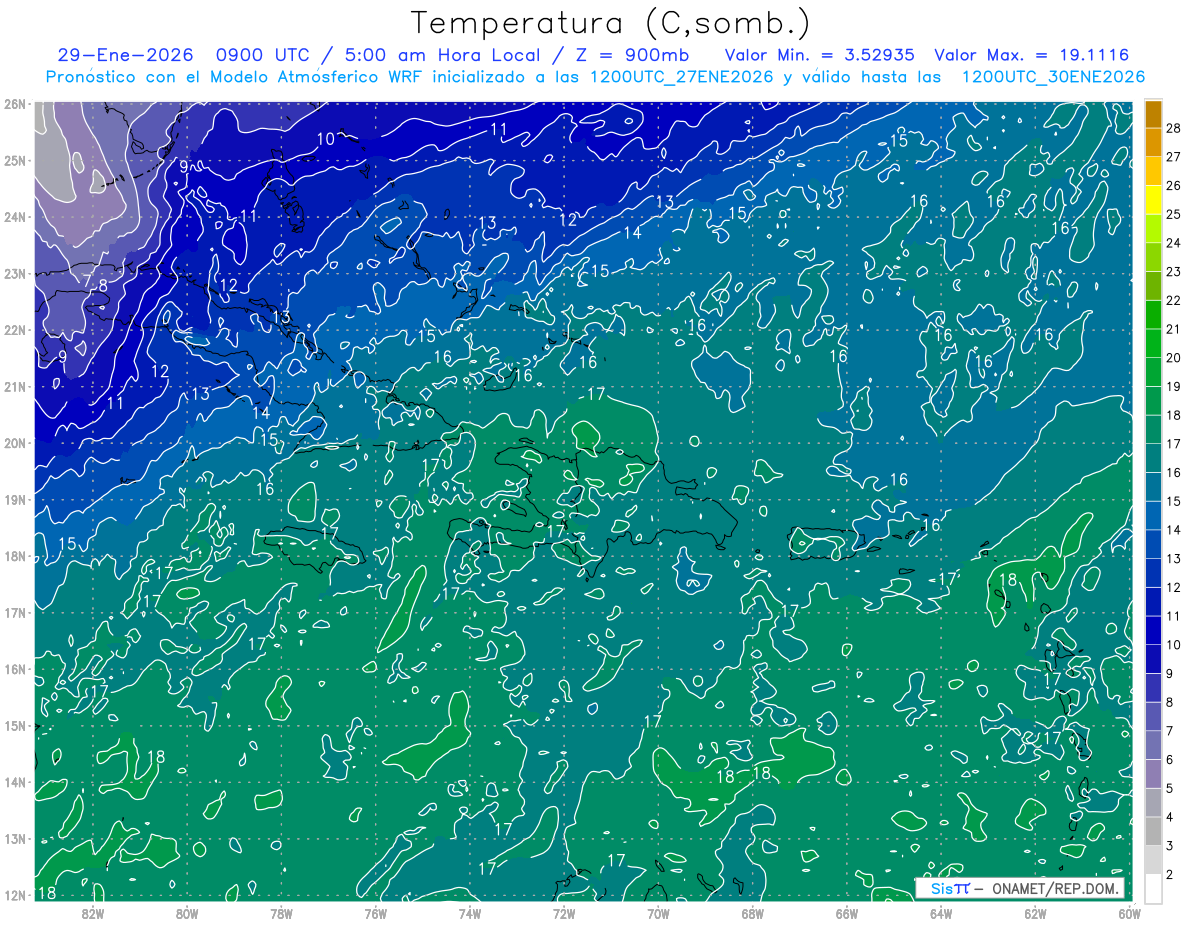Click the contour label '10' on the map
The height and width of the screenshot is (927, 1200).
click(x=326, y=139)
